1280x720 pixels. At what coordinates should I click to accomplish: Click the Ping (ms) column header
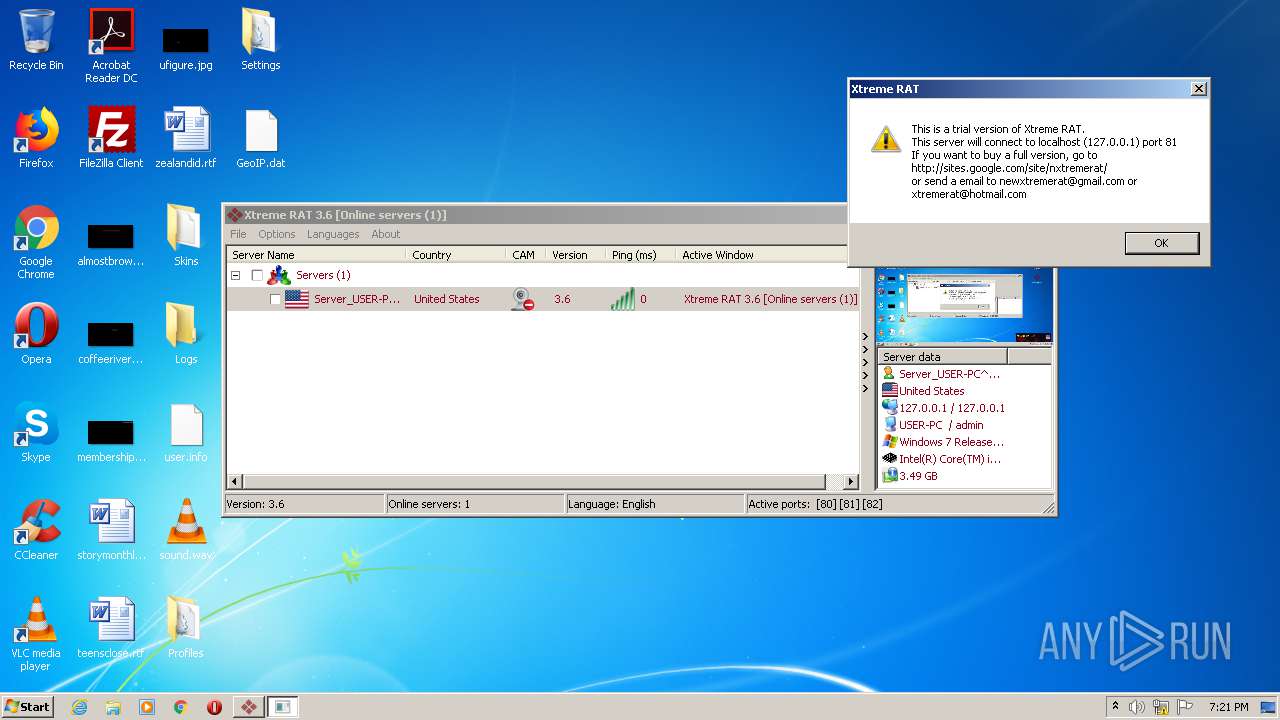click(640, 255)
